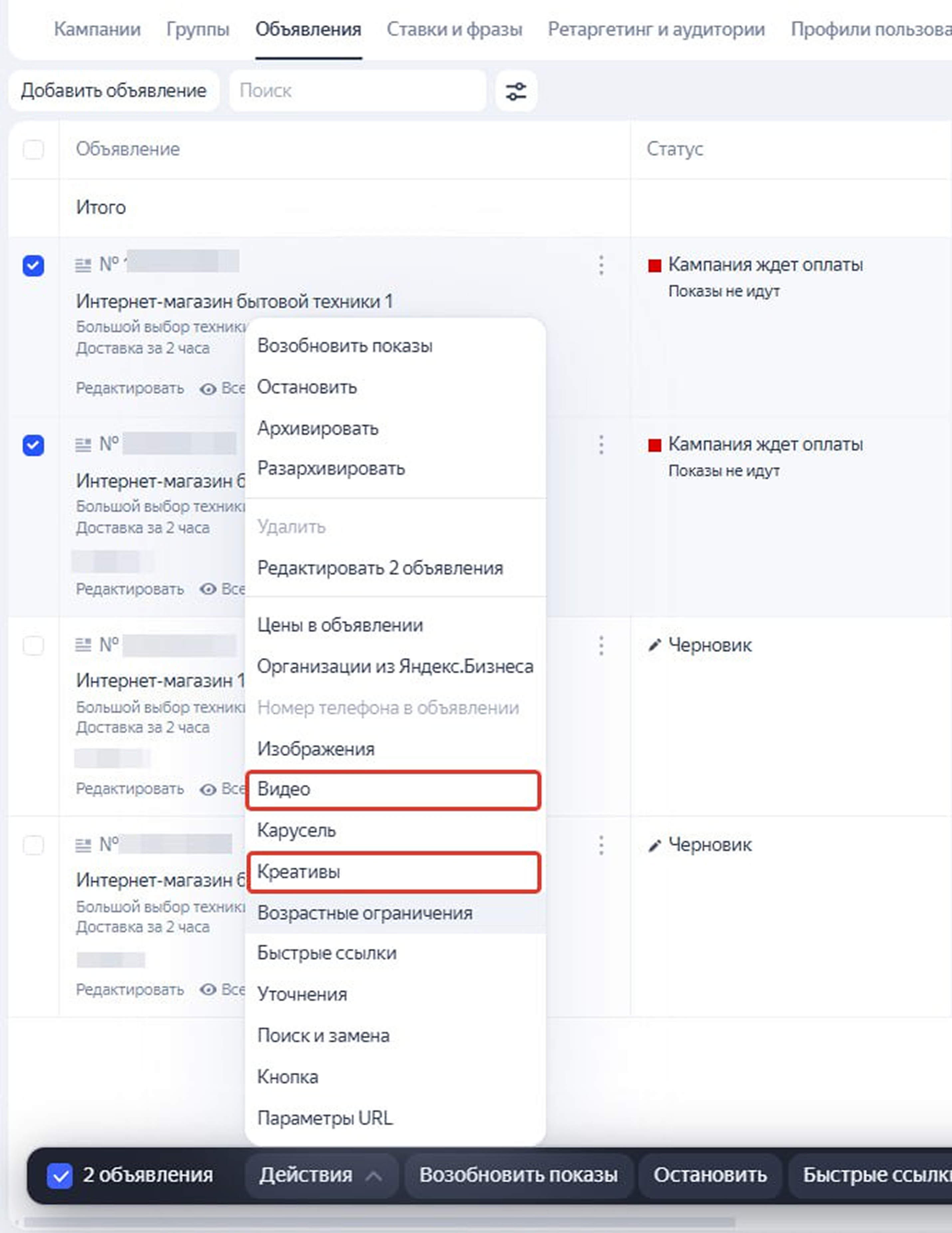This screenshot has width=952, height=1233.
Task: Open three-dot menu for fourth ad
Action: click(601, 845)
